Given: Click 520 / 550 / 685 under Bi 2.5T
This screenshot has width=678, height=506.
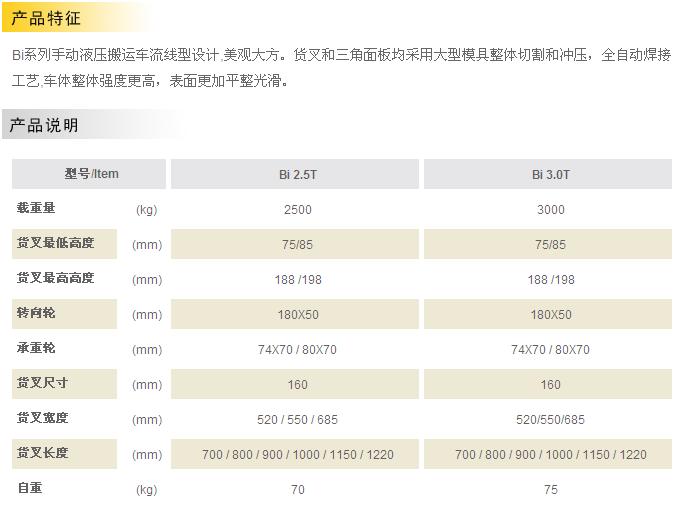Looking at the screenshot, I should [297, 420].
